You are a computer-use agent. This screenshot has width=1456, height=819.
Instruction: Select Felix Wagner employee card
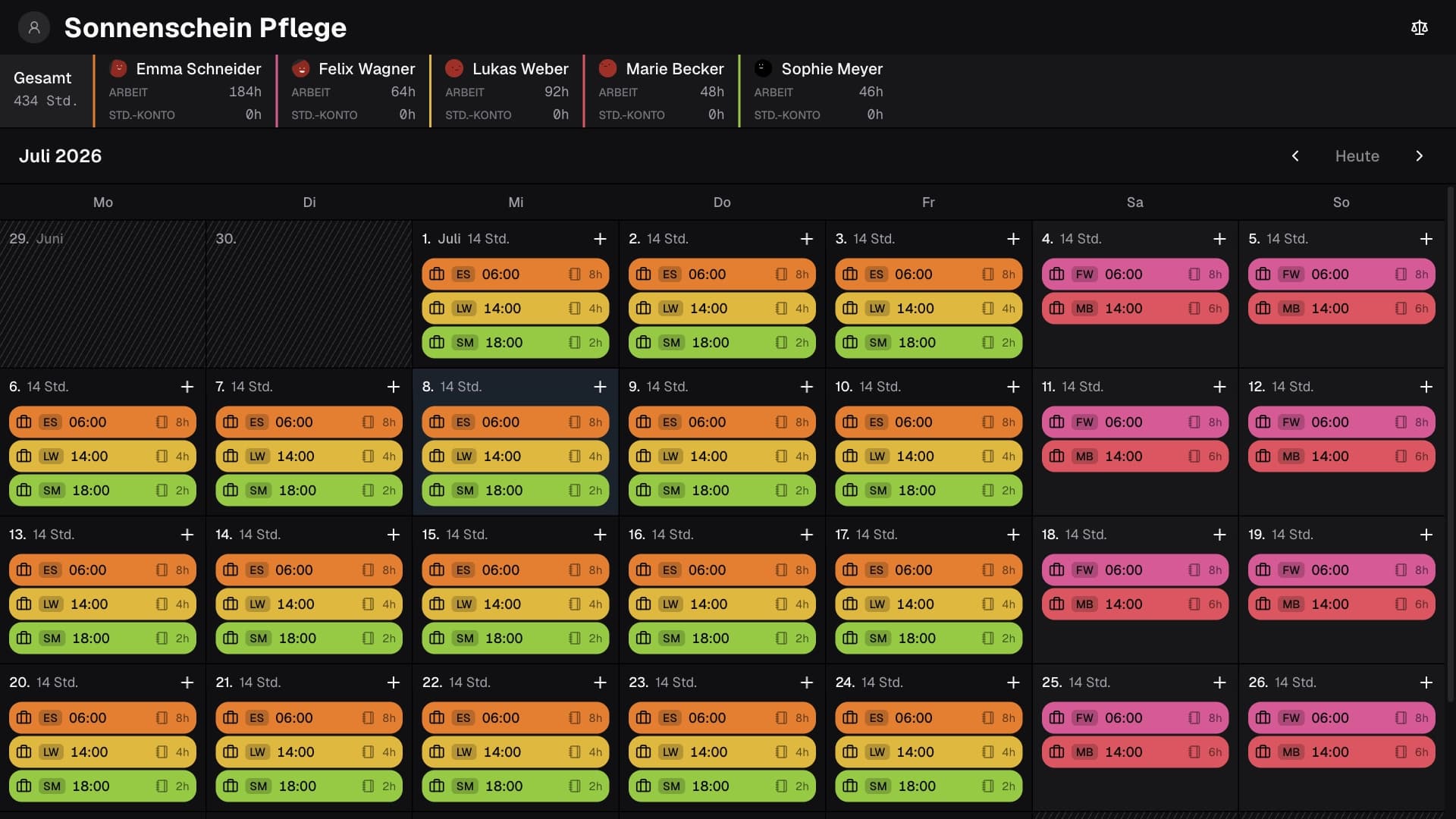coord(353,91)
